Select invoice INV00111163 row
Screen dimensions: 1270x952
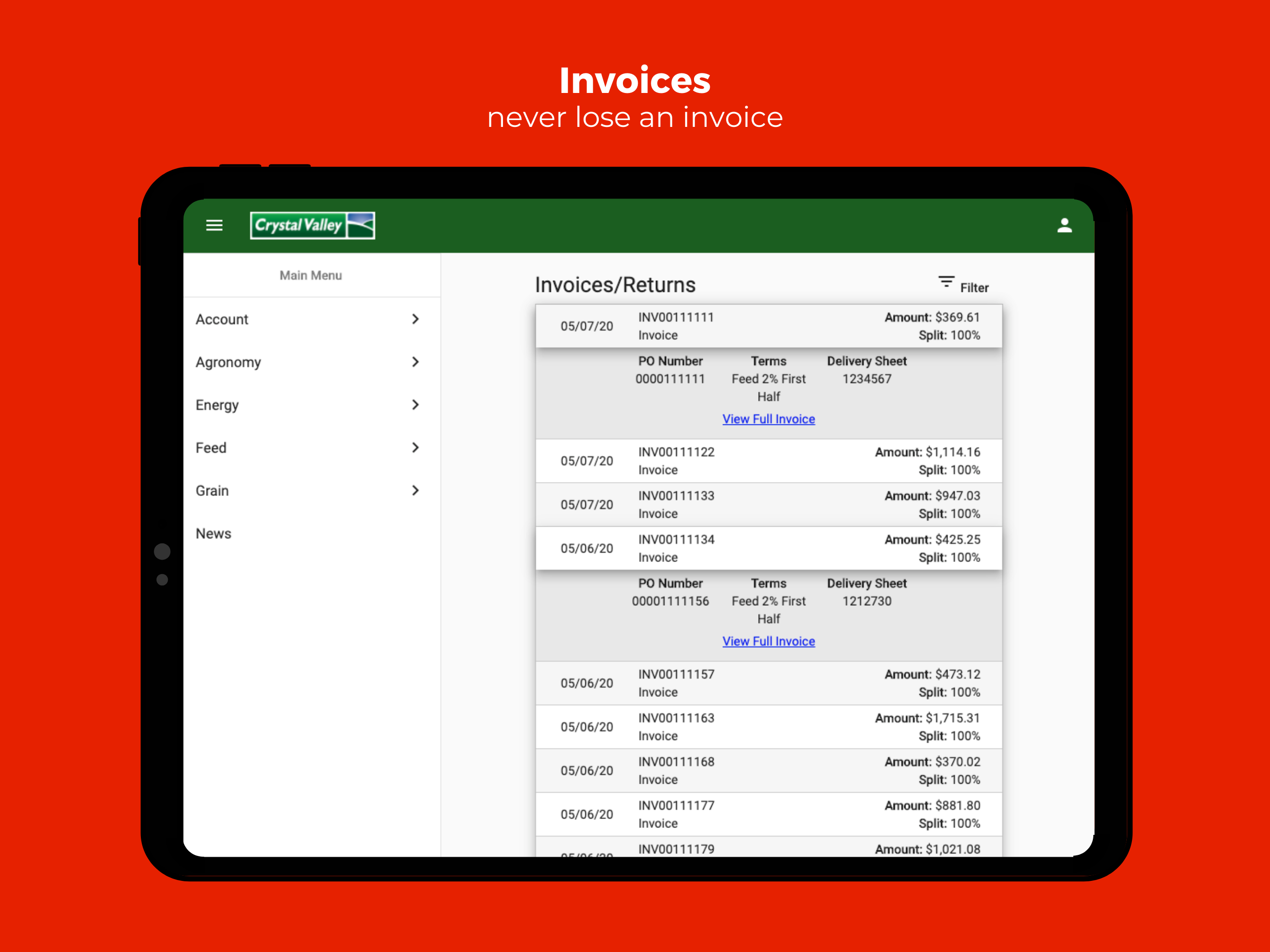tap(769, 727)
